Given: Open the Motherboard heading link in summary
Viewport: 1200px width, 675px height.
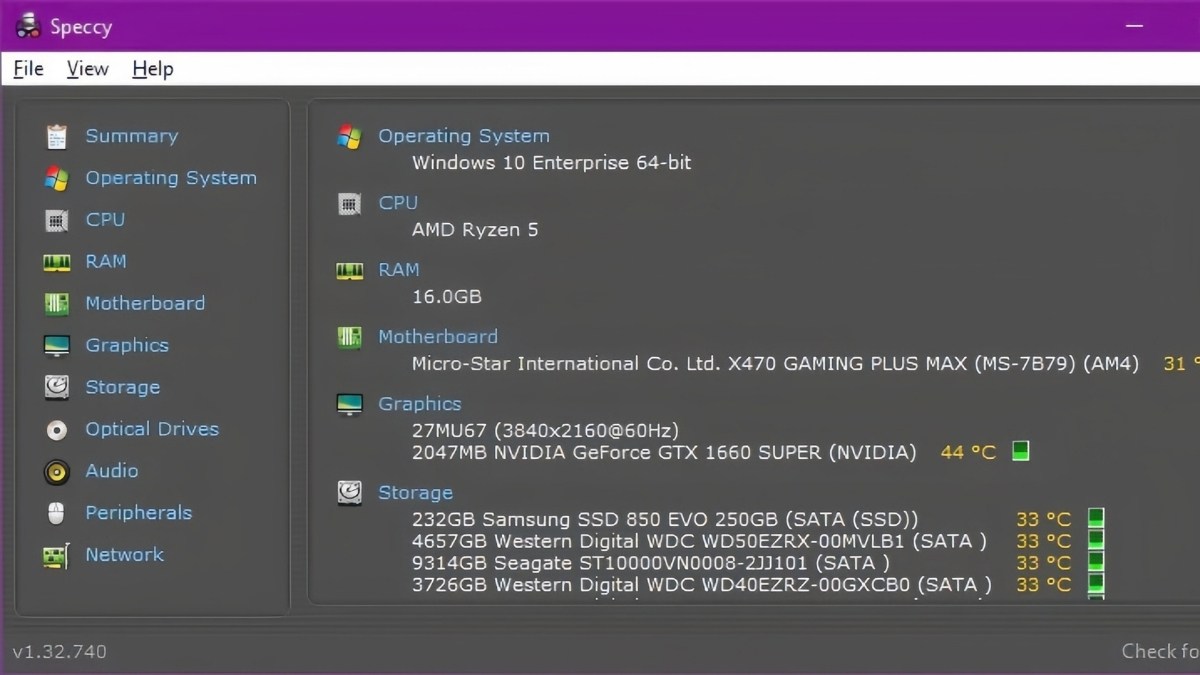Looking at the screenshot, I should coord(438,337).
